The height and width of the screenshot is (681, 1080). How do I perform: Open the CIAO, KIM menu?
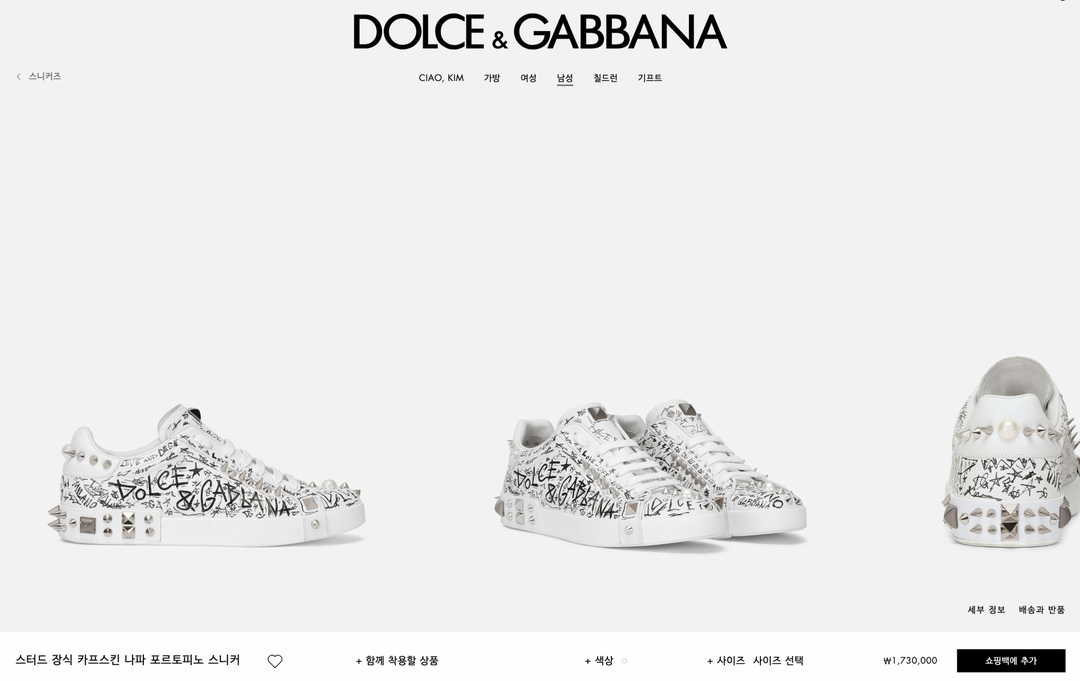click(x=441, y=78)
